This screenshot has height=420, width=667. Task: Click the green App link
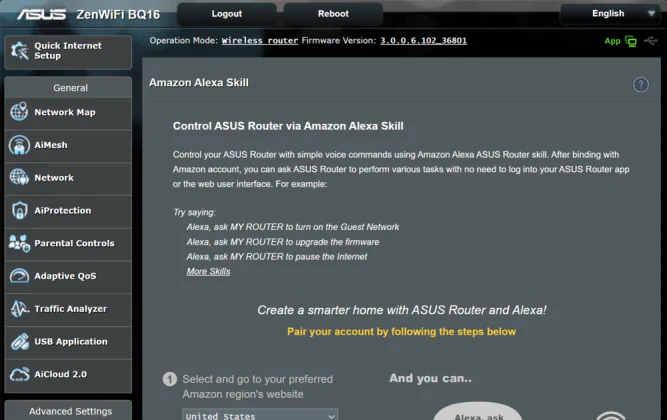pos(612,41)
